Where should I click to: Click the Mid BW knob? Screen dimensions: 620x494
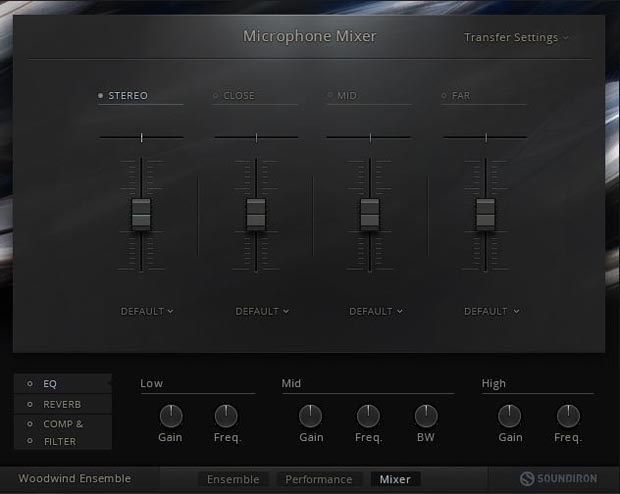426,416
